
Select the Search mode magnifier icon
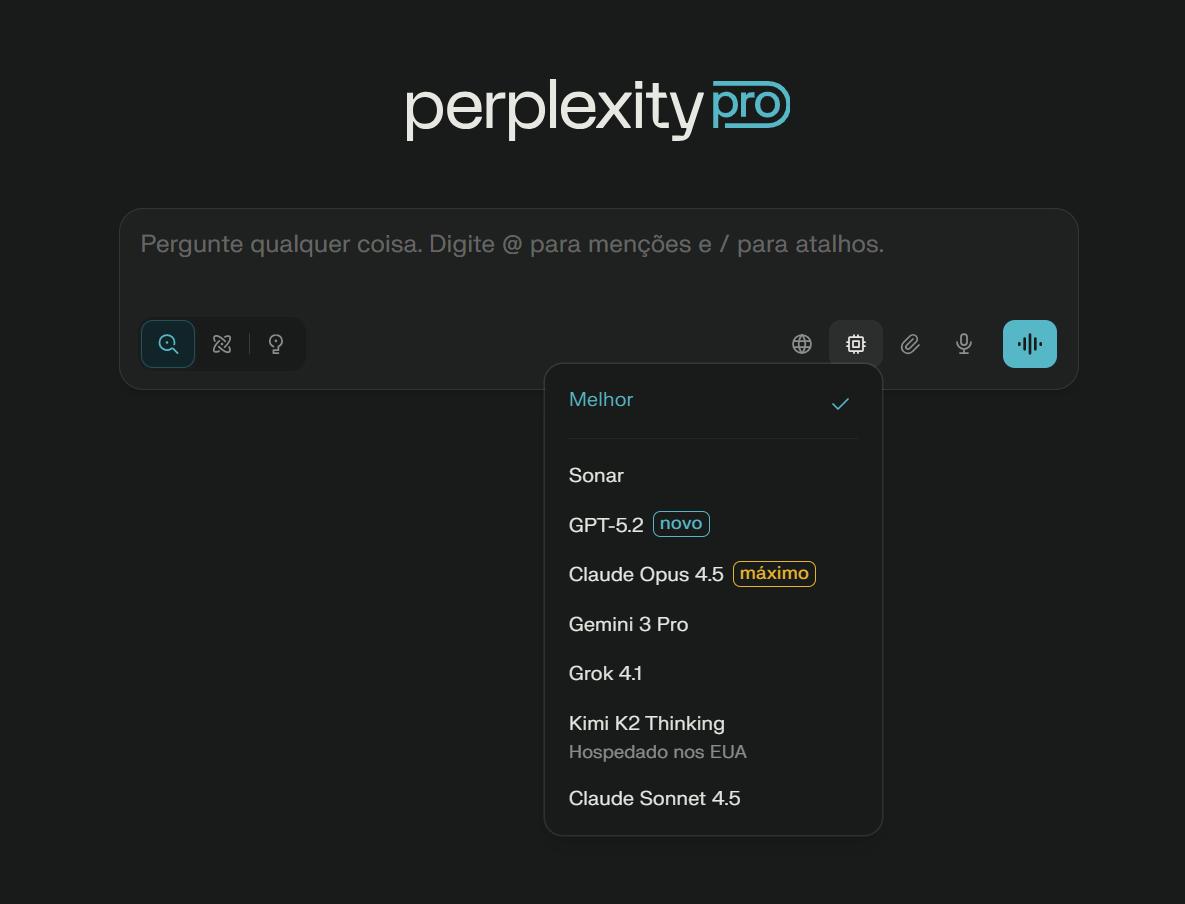tap(168, 344)
